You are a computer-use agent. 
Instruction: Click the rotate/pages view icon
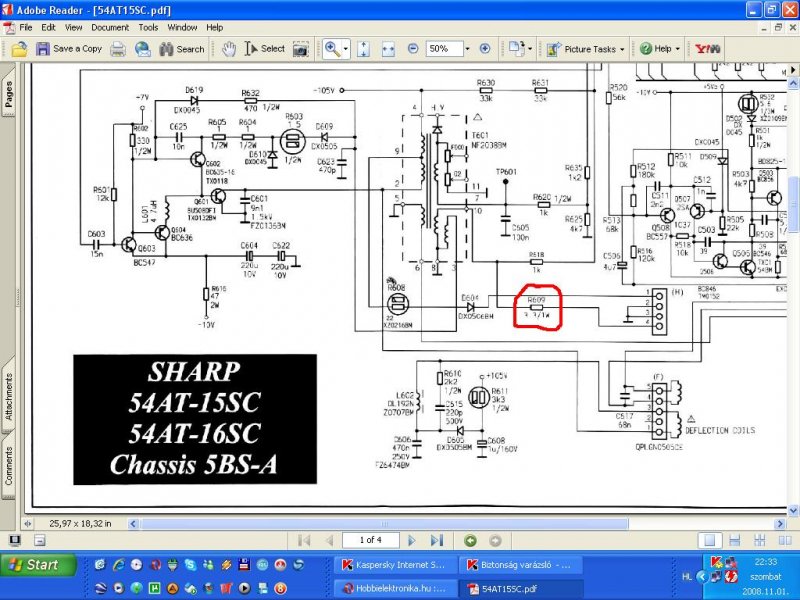pyautogui.click(x=516, y=49)
